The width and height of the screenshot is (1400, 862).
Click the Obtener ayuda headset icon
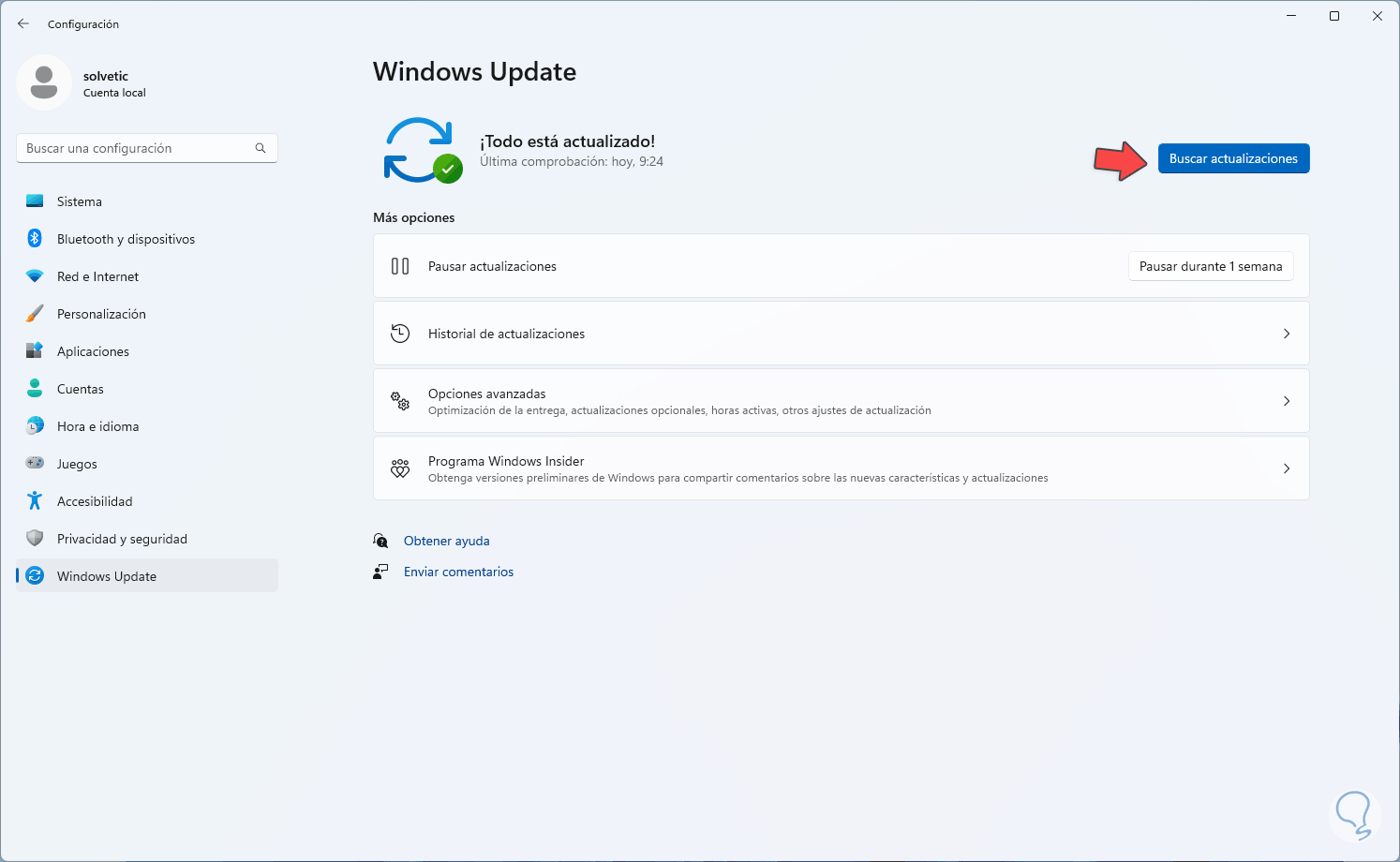point(380,541)
